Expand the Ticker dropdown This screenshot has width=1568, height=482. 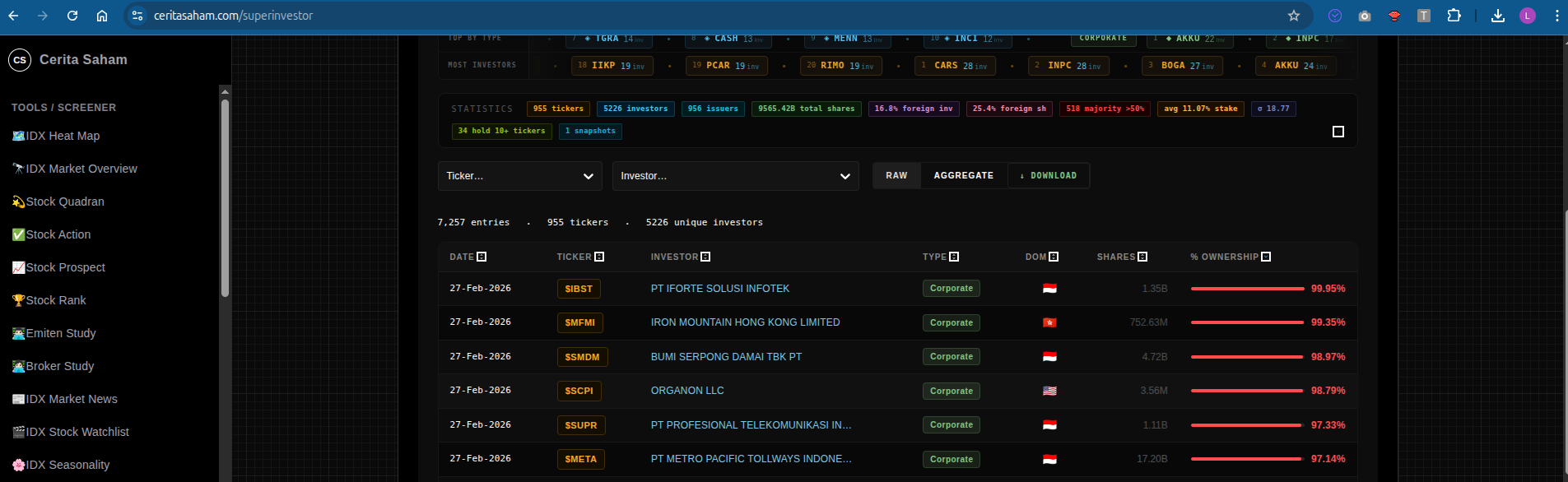519,176
